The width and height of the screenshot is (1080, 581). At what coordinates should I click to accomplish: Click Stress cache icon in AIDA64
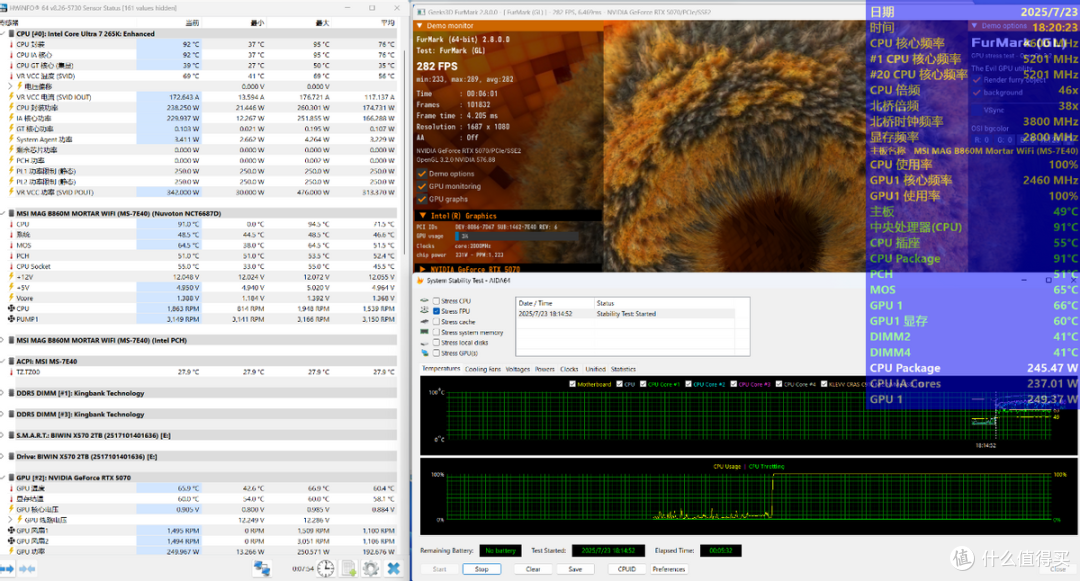pyautogui.click(x=424, y=321)
